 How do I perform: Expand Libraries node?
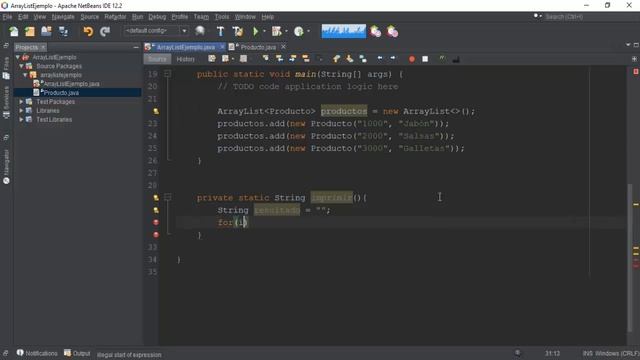pyautogui.click(x=21, y=111)
